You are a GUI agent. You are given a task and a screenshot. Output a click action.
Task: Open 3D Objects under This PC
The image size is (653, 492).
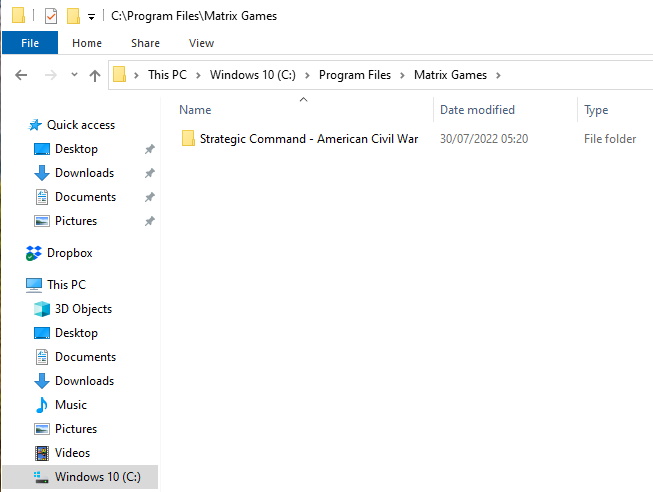point(83,309)
